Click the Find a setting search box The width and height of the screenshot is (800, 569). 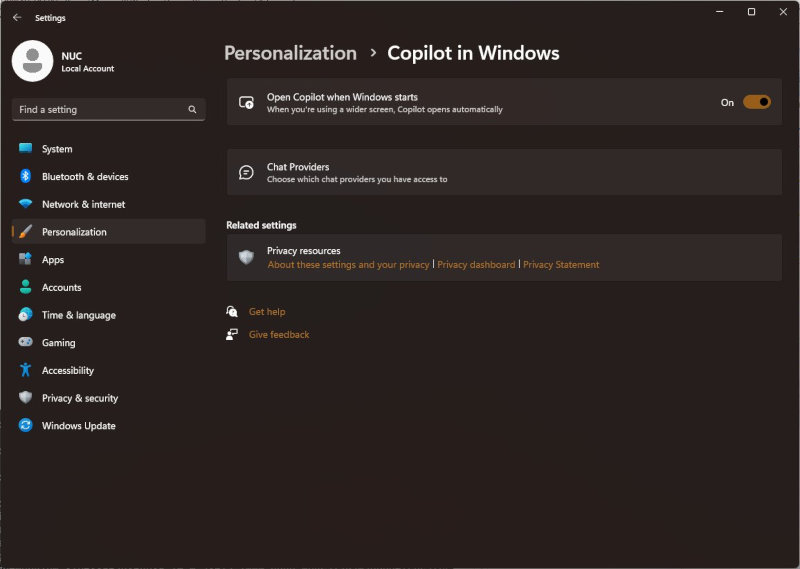click(x=100, y=110)
